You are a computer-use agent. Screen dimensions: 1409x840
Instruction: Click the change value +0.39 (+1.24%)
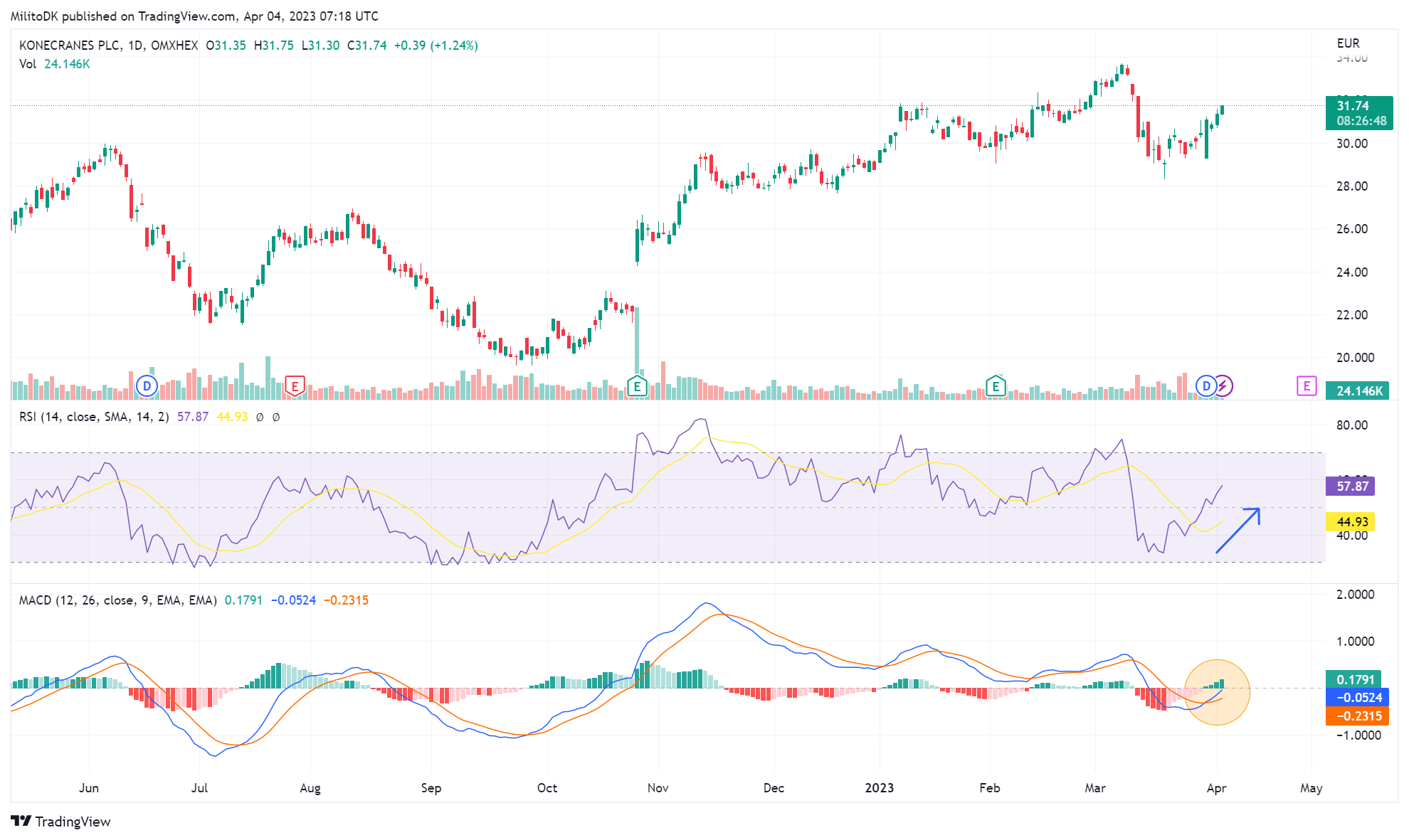tap(436, 46)
